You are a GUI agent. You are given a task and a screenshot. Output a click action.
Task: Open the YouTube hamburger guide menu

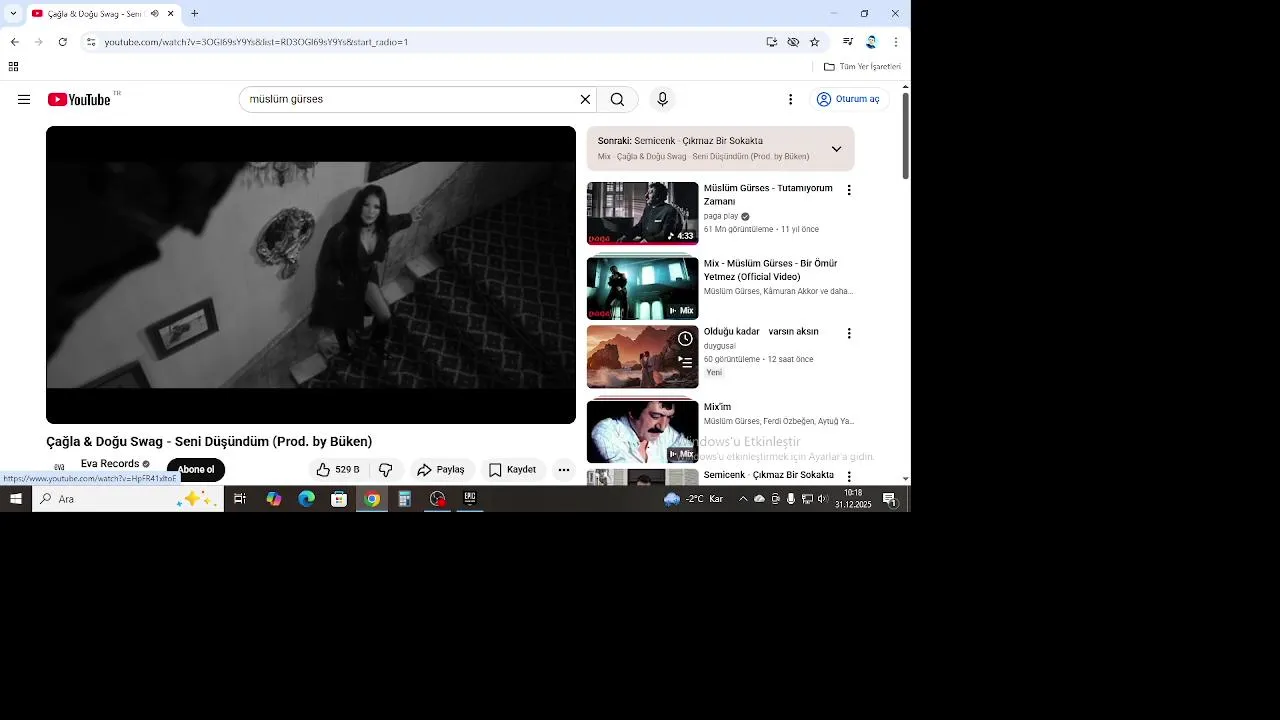[x=24, y=99]
